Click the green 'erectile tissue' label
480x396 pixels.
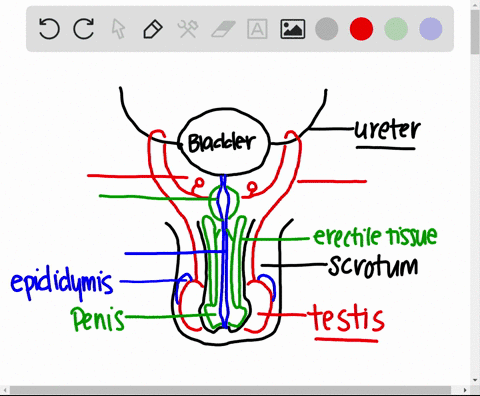(375, 236)
